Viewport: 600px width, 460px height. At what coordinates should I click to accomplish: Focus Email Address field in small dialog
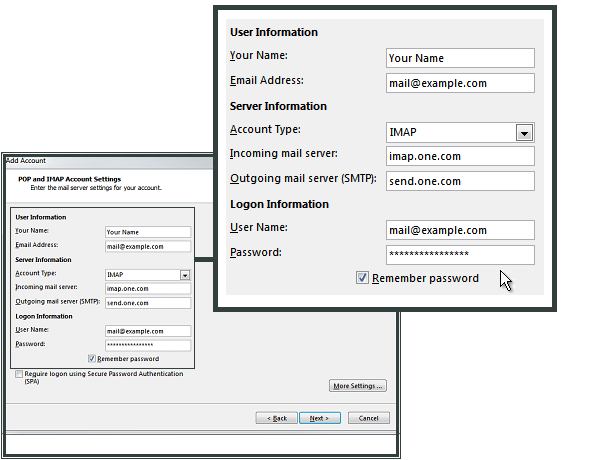[x=147, y=246]
